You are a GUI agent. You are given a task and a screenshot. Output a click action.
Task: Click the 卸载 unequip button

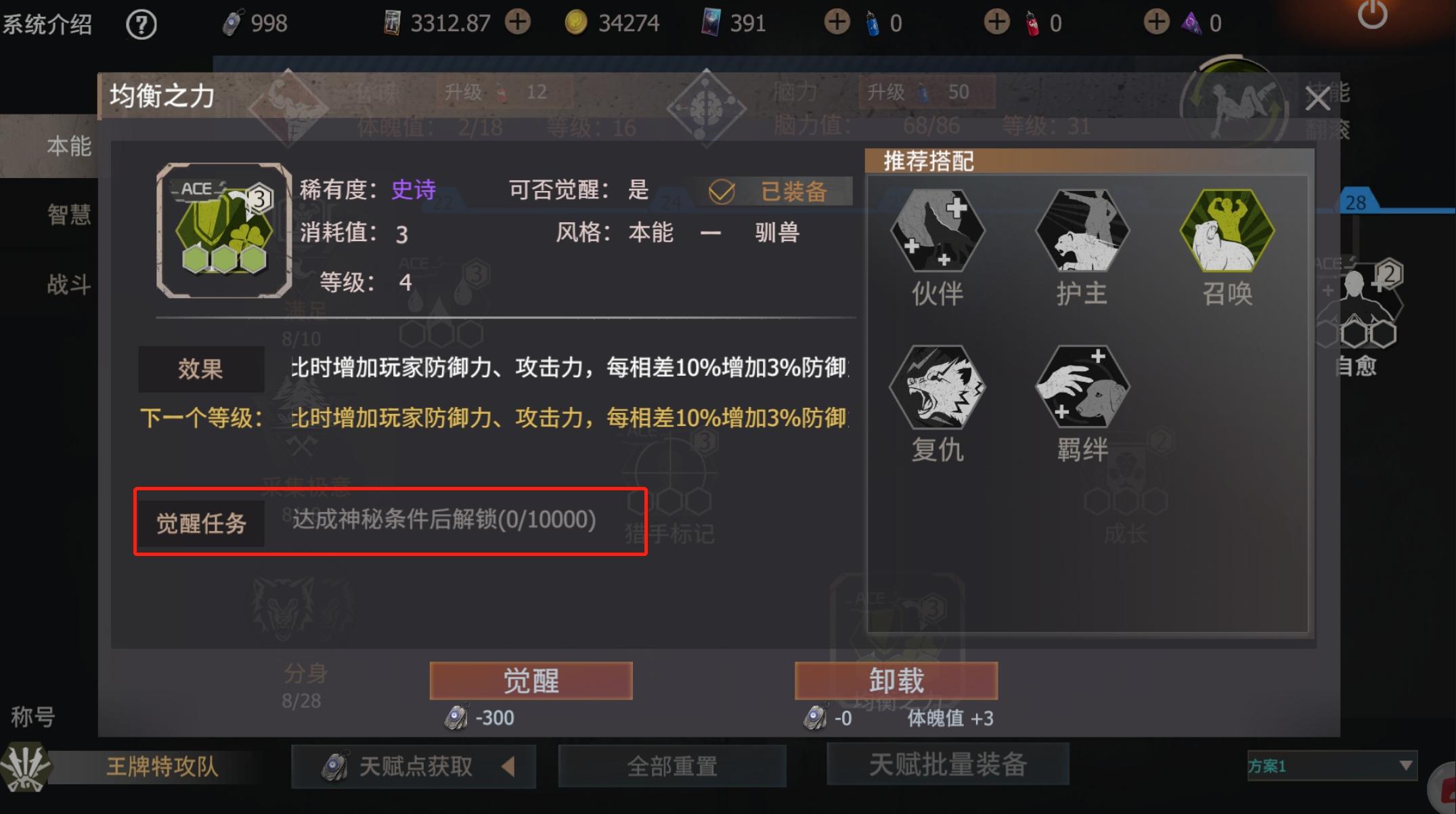click(x=896, y=681)
